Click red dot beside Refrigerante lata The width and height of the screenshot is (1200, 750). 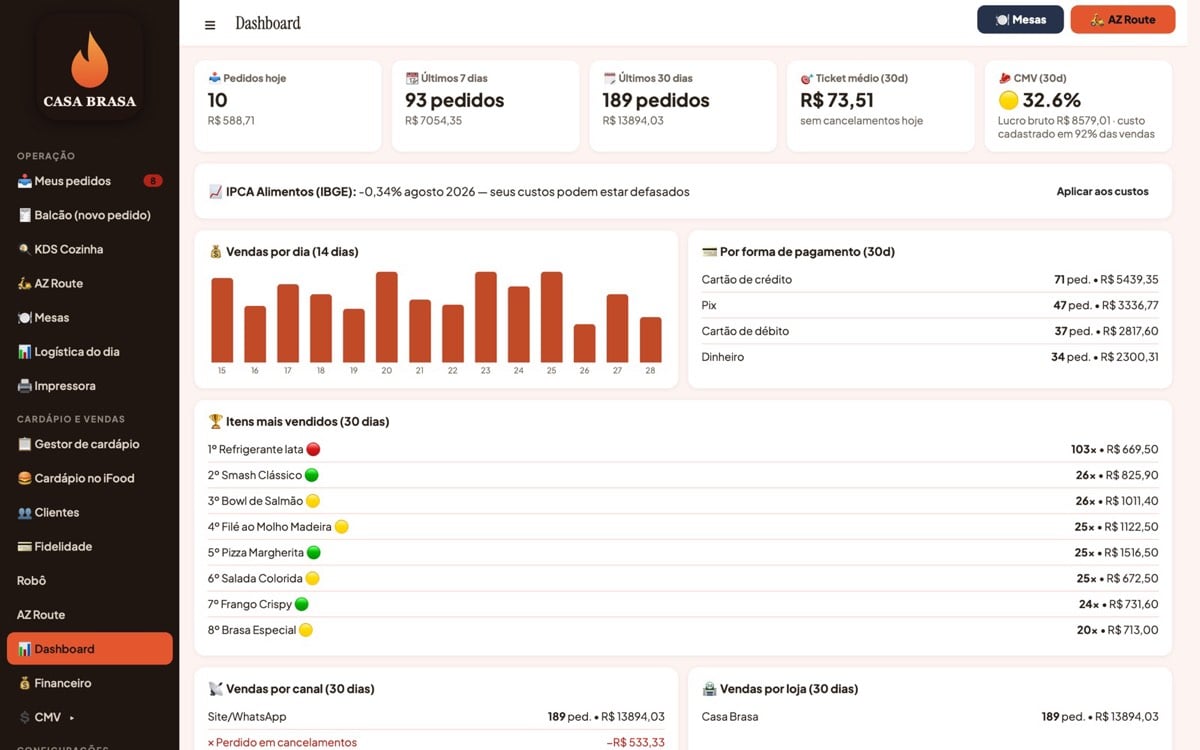pos(313,450)
